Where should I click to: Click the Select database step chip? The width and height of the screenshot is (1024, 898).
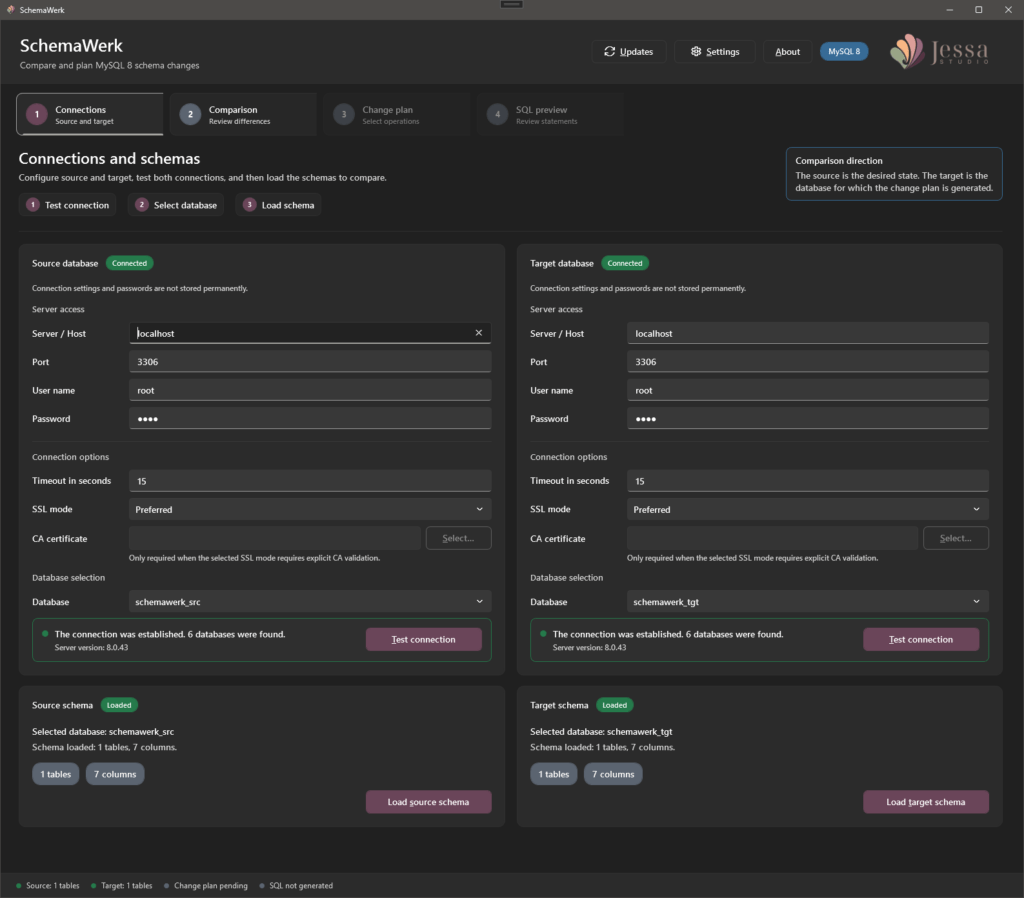176,205
